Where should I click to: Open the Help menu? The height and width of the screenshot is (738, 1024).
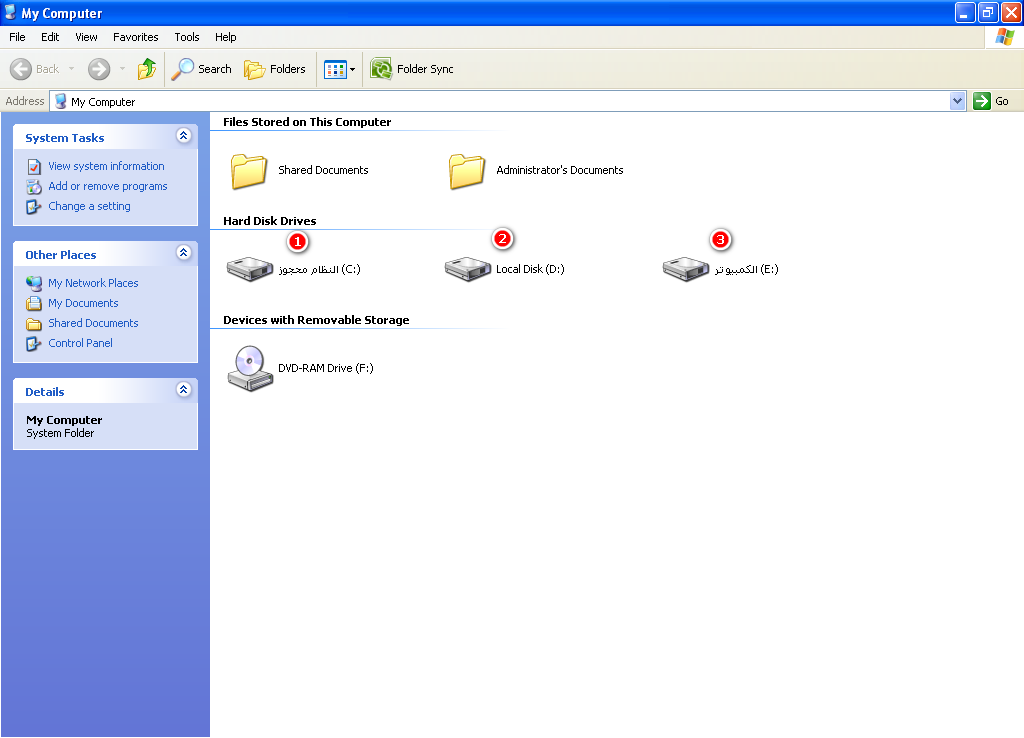click(x=225, y=37)
